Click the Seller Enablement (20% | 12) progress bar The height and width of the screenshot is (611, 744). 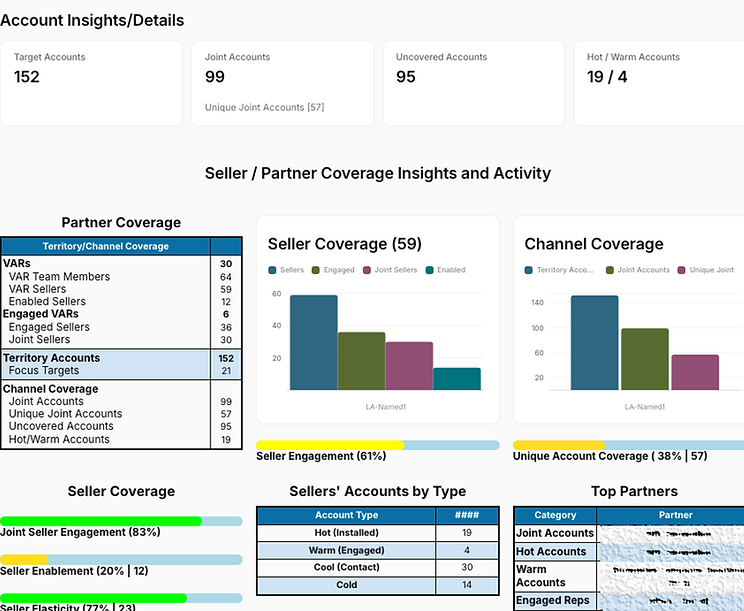coord(121,559)
